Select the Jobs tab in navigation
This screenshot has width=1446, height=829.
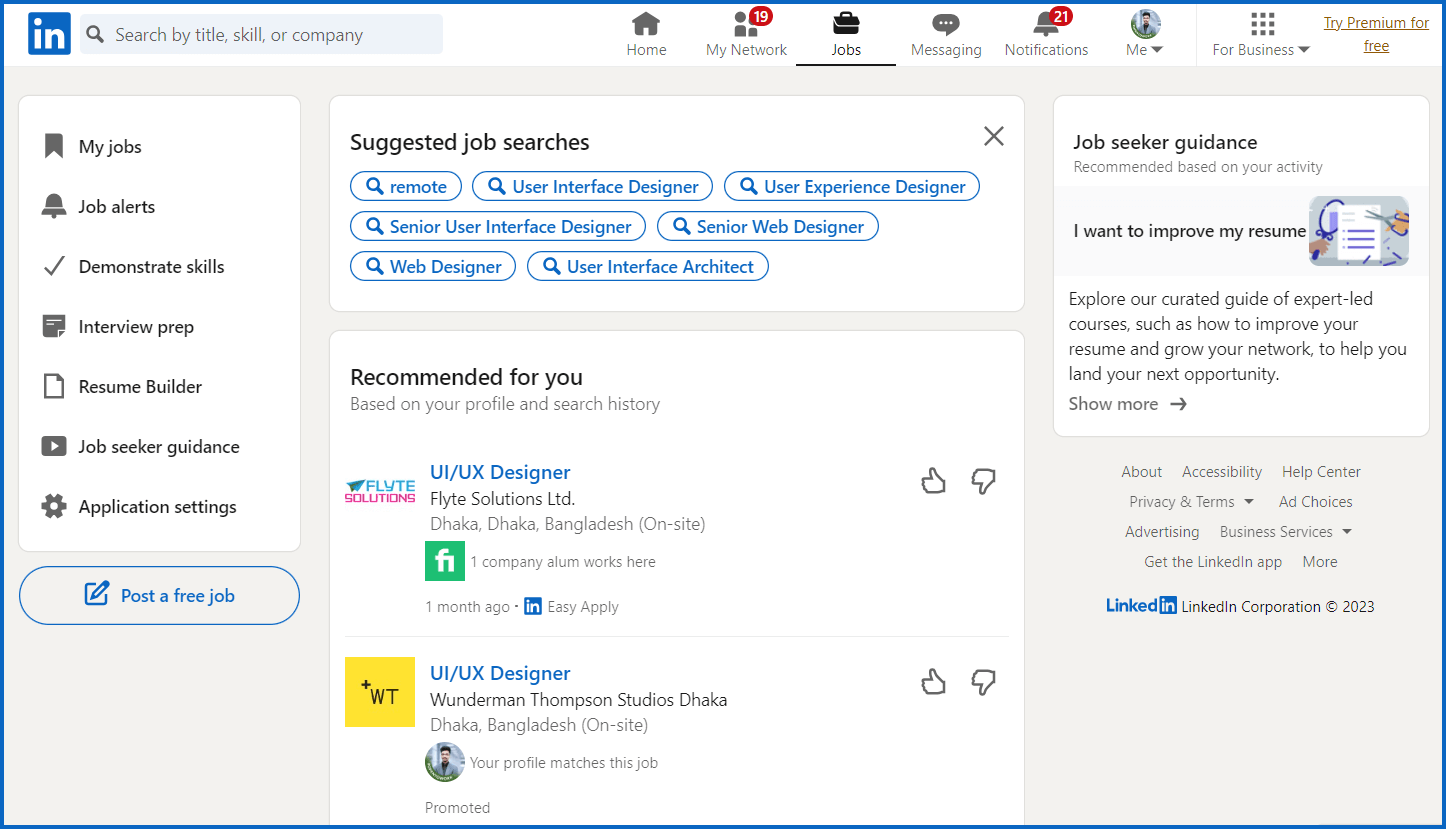coord(846,35)
